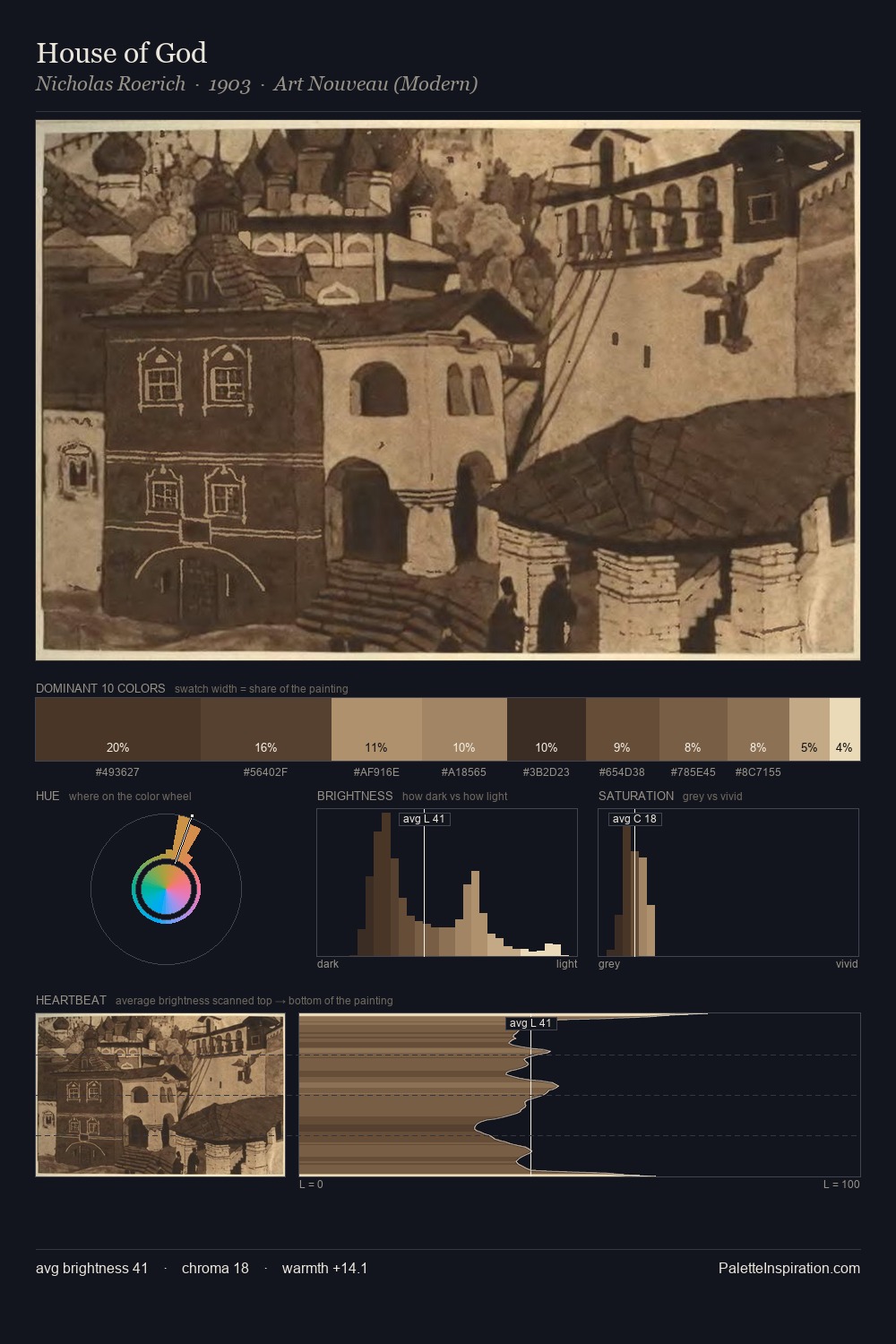Select the 16% swatch #56402F

tap(266, 729)
